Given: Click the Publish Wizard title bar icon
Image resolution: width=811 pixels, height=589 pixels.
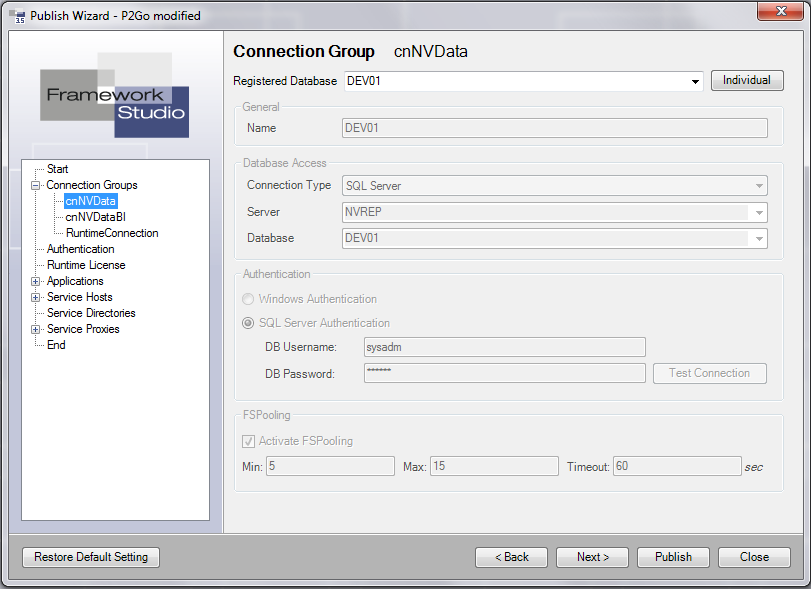Looking at the screenshot, I should coord(17,16).
